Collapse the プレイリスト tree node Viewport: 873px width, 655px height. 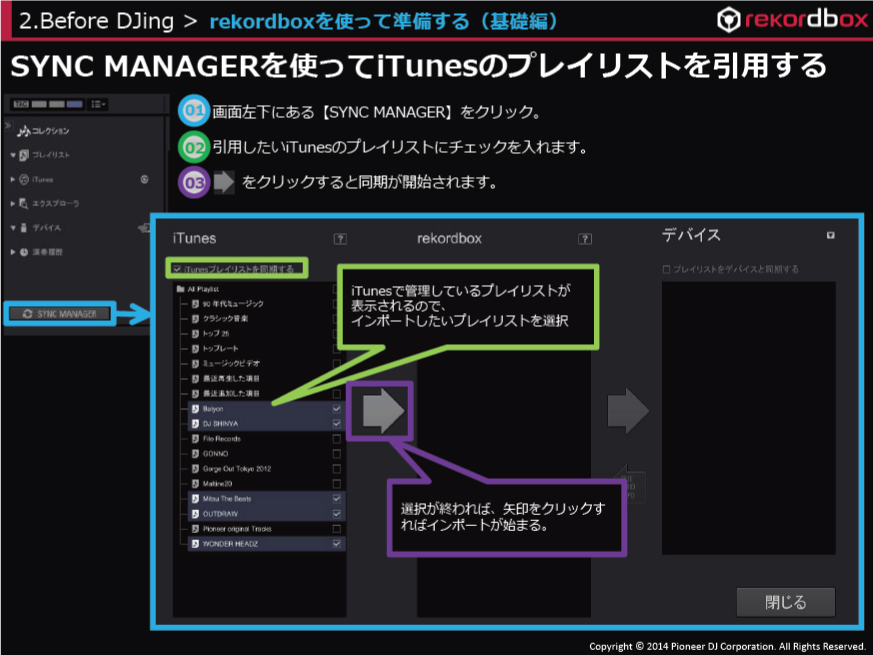point(13,155)
